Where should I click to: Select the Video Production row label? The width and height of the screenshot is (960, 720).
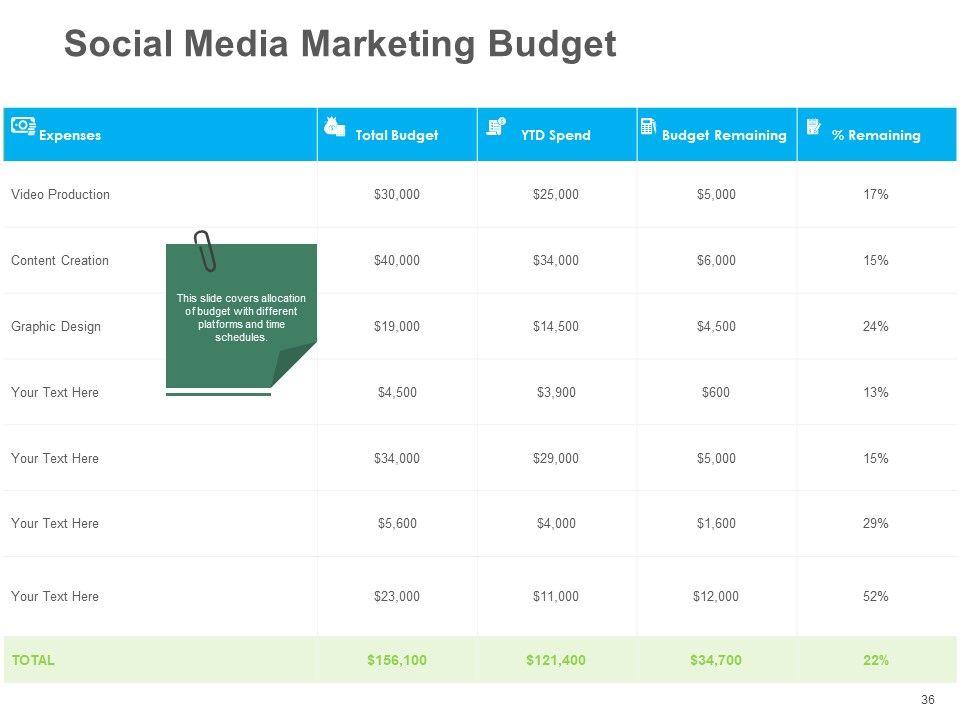(x=60, y=194)
